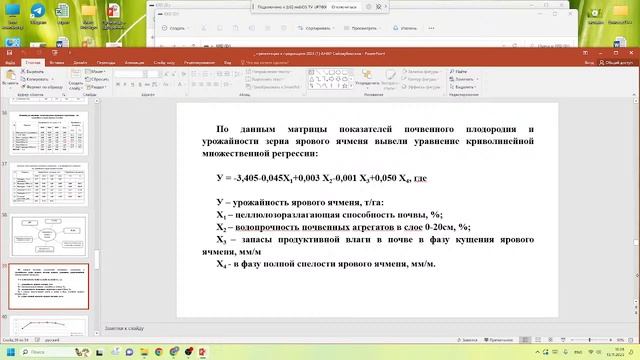640x360 pixels.
Task: Select slide 38 thumbnail with diagram
Action: coord(49,236)
